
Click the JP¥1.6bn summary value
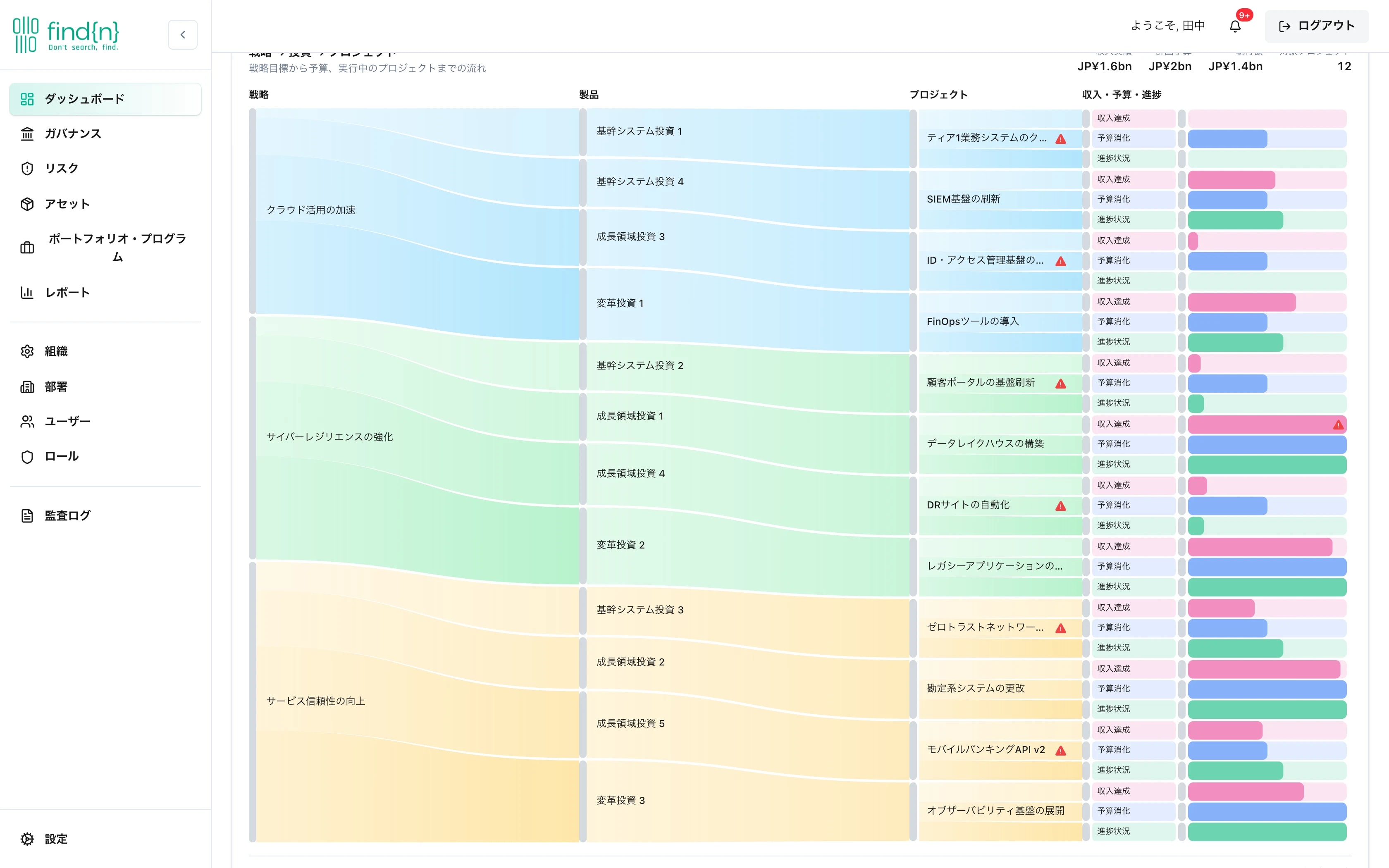pyautogui.click(x=1104, y=67)
